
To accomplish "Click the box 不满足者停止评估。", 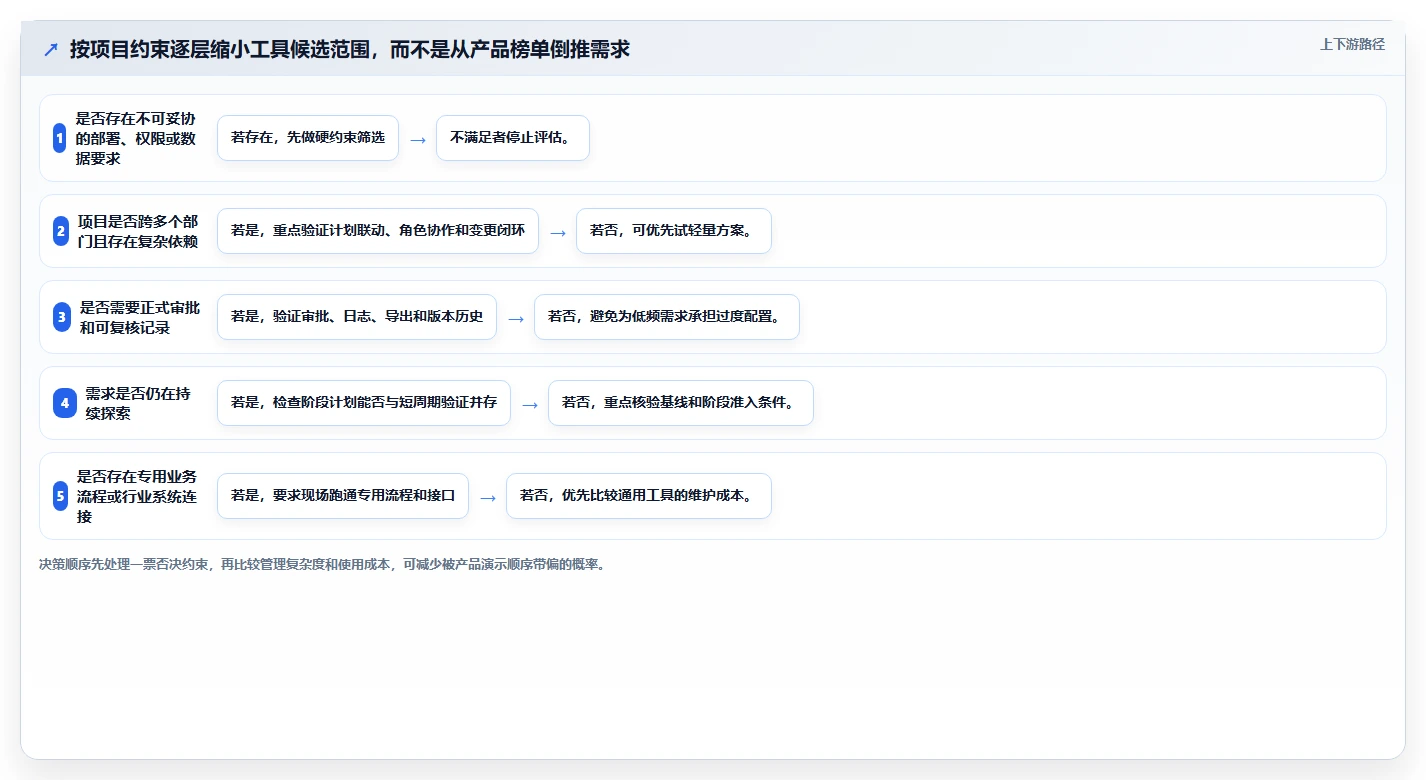I will [513, 138].
